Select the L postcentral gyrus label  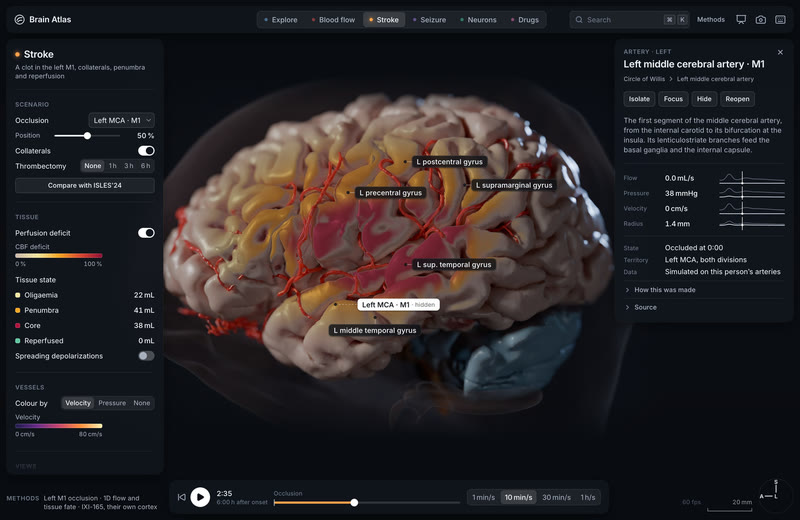[x=449, y=162]
